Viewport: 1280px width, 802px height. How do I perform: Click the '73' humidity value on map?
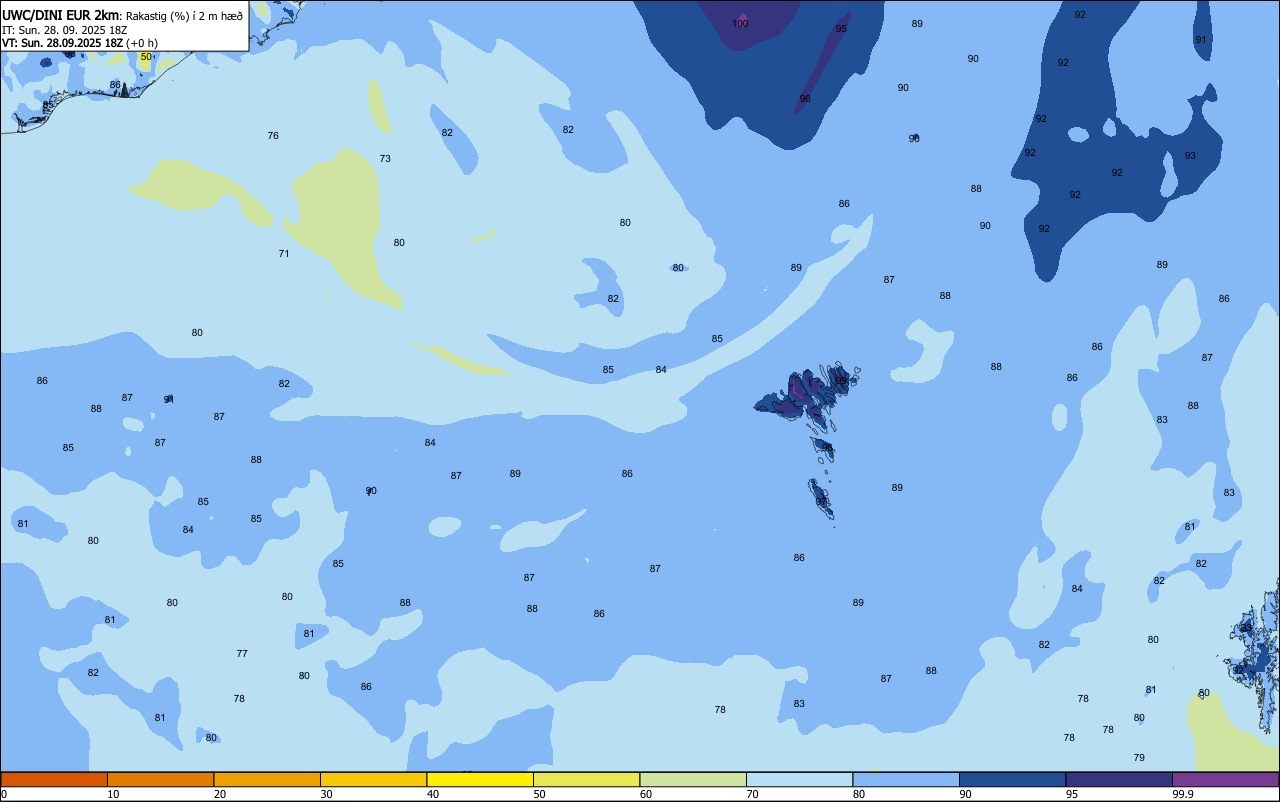(385, 158)
